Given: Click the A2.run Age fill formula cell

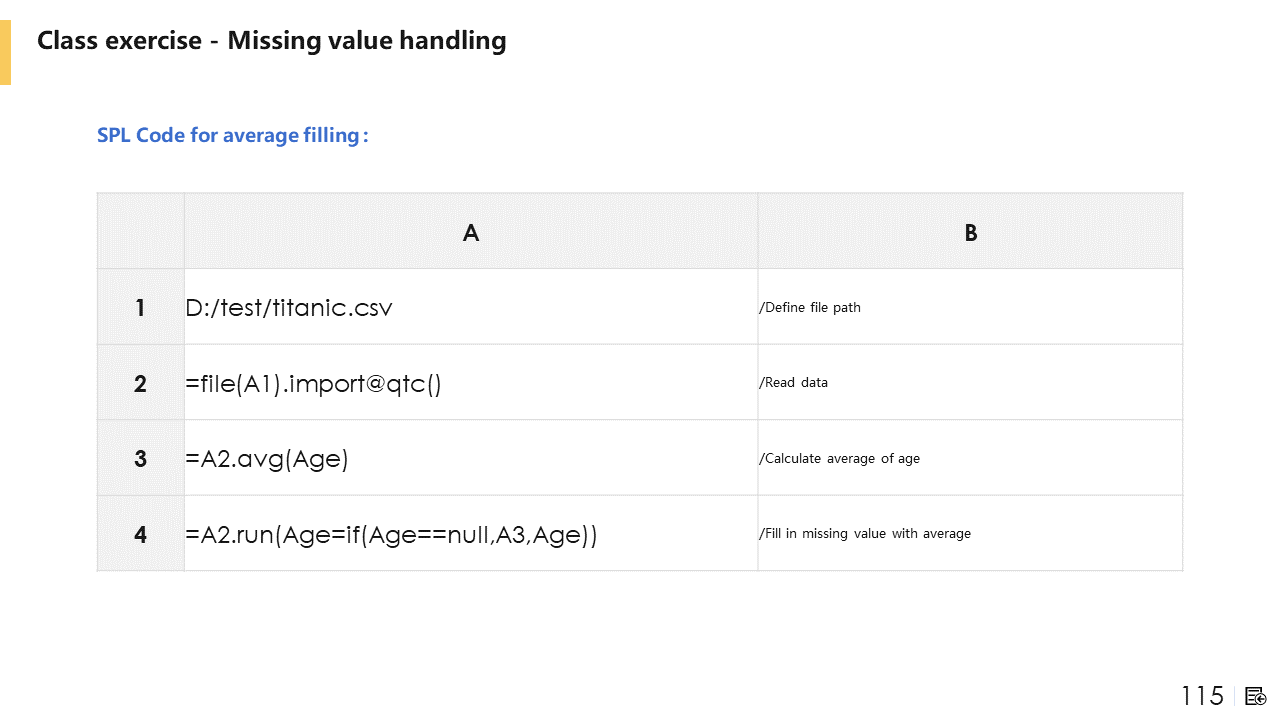Looking at the screenshot, I should pos(391,534).
